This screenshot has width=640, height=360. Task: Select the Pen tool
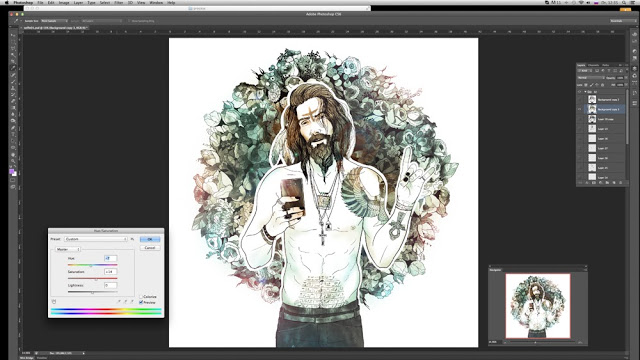tap(13, 128)
